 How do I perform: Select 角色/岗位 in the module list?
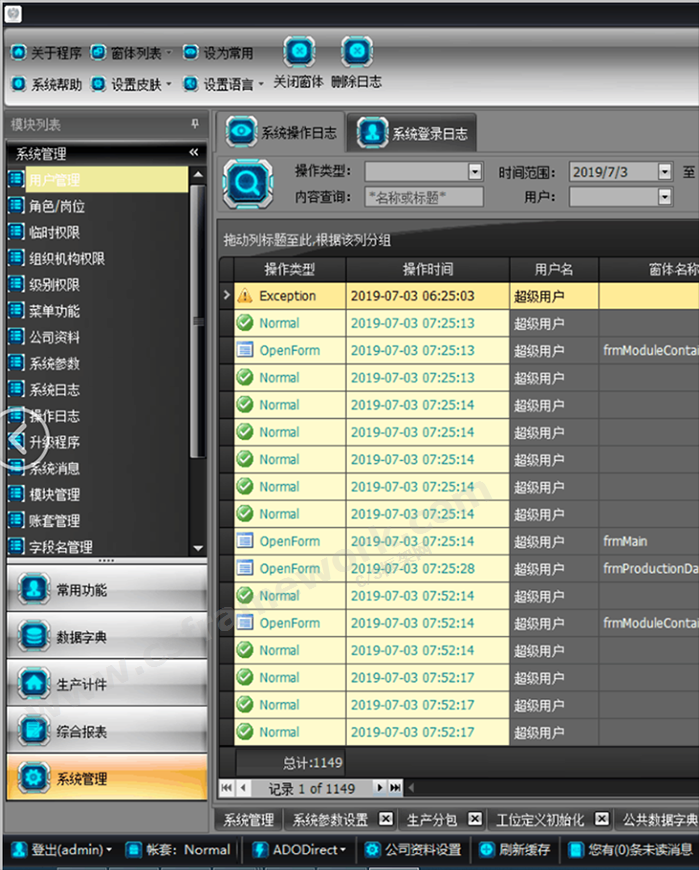(x=57, y=206)
